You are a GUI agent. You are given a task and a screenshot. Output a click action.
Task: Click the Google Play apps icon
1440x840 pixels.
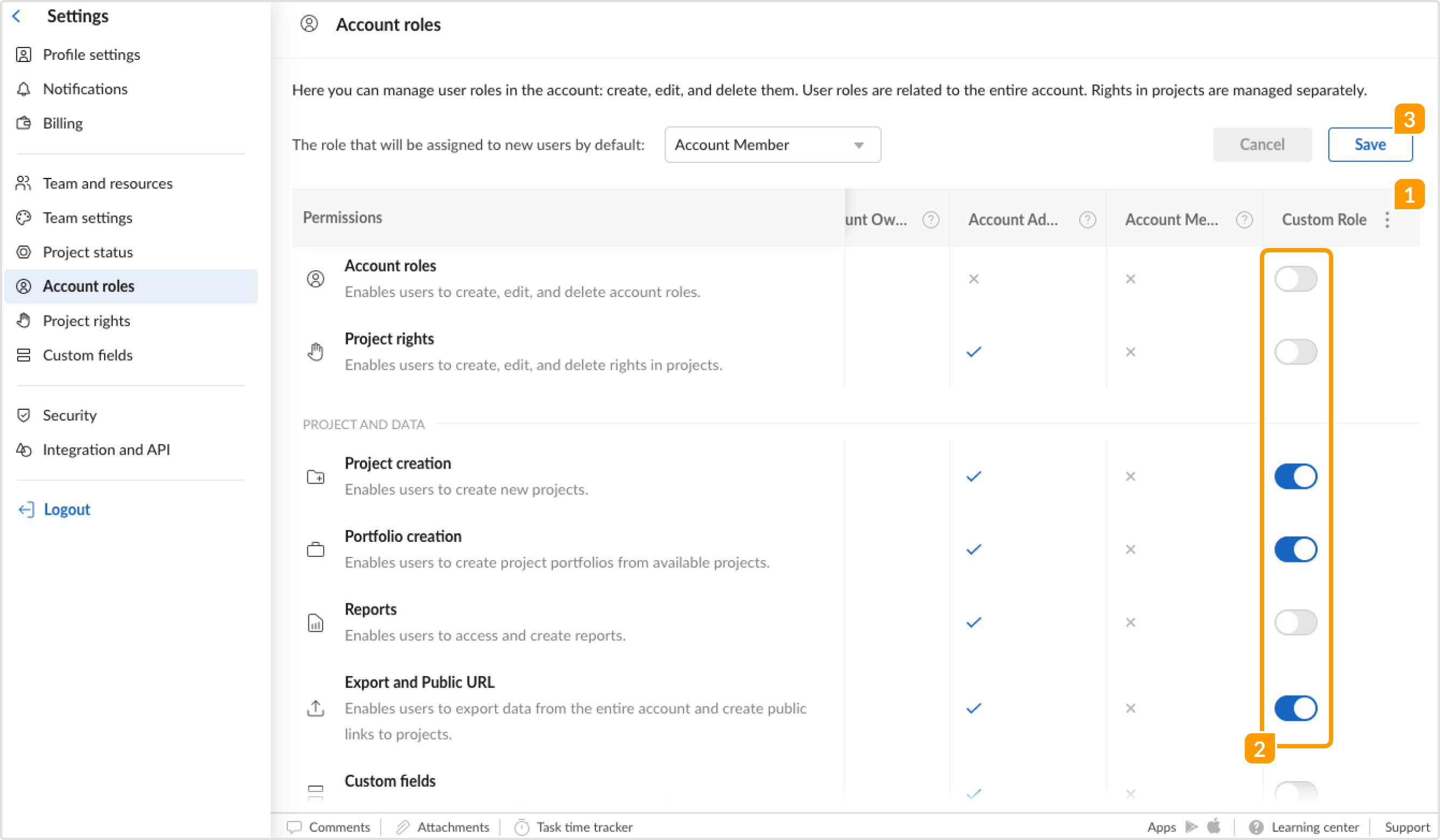click(1191, 827)
